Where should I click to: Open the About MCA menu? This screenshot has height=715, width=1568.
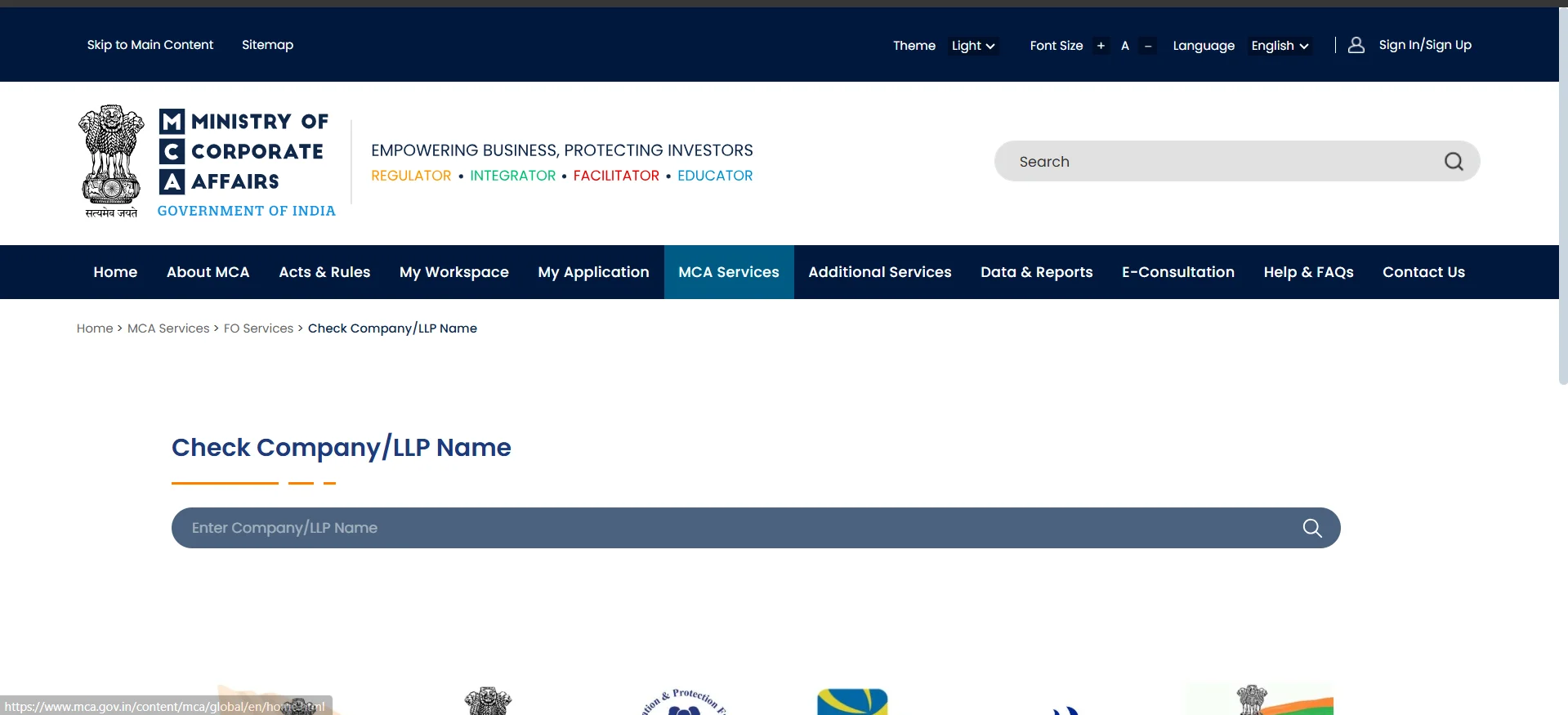[208, 272]
